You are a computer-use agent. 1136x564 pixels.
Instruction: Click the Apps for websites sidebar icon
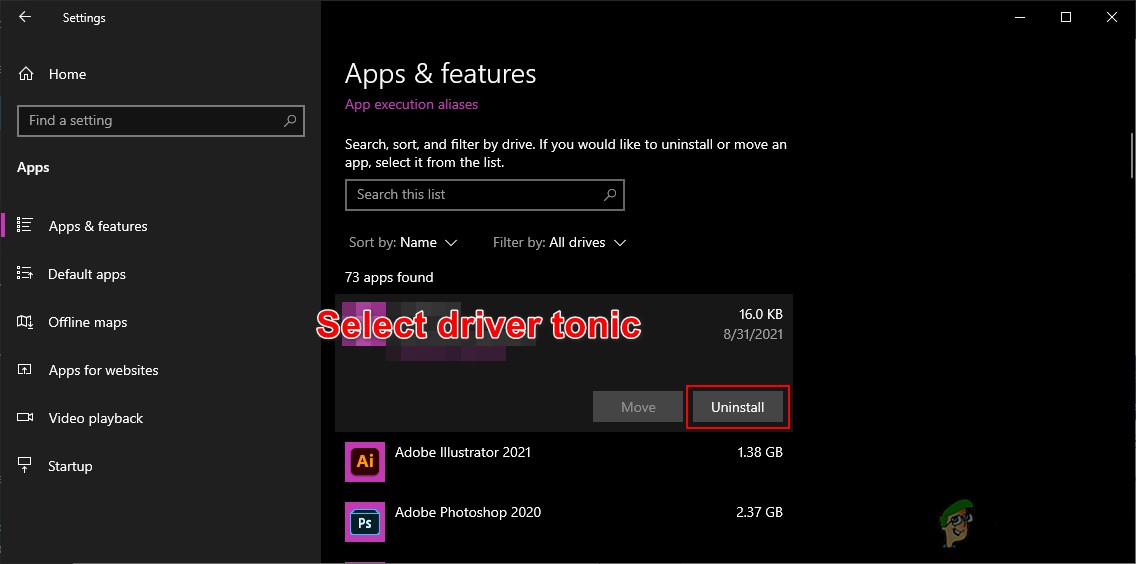(x=25, y=370)
